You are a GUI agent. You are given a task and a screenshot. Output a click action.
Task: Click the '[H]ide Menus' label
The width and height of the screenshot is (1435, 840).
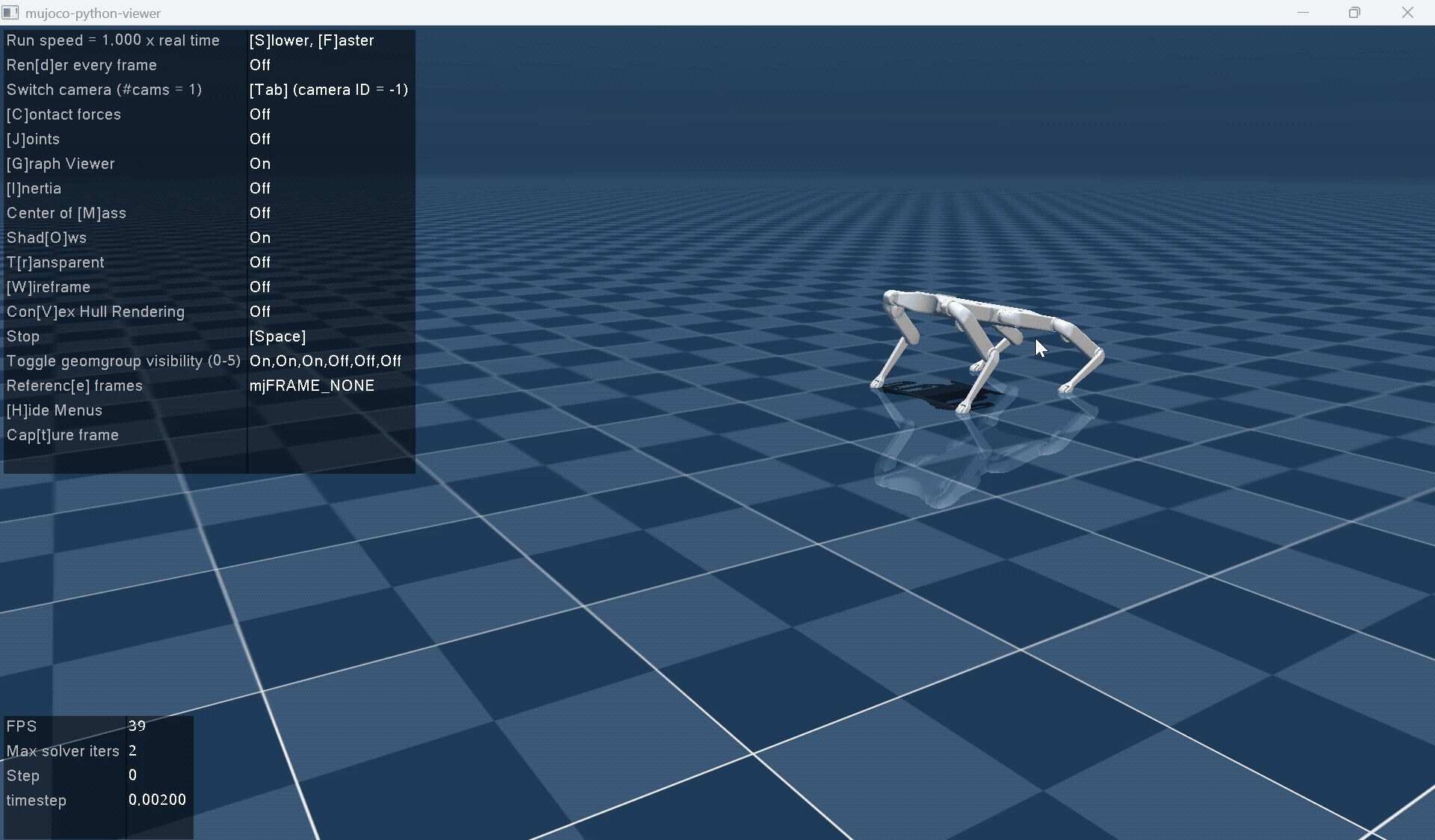click(x=55, y=410)
